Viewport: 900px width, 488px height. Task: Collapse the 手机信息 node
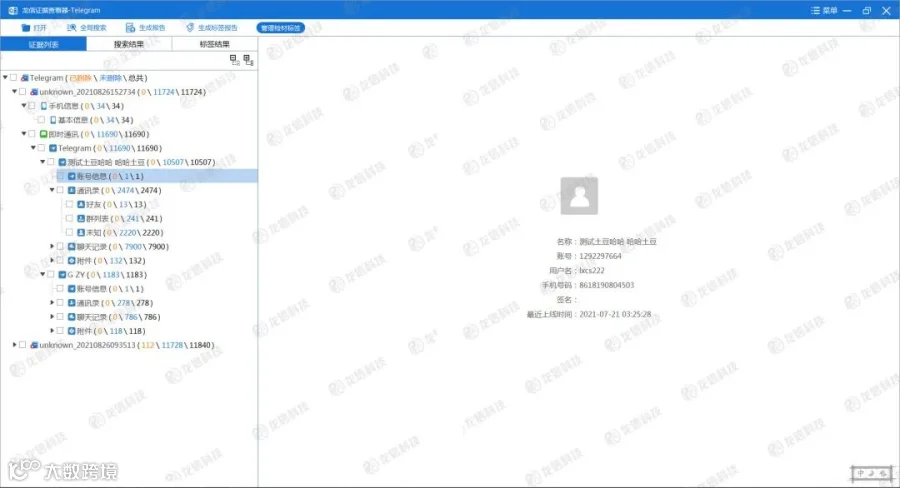(x=24, y=106)
